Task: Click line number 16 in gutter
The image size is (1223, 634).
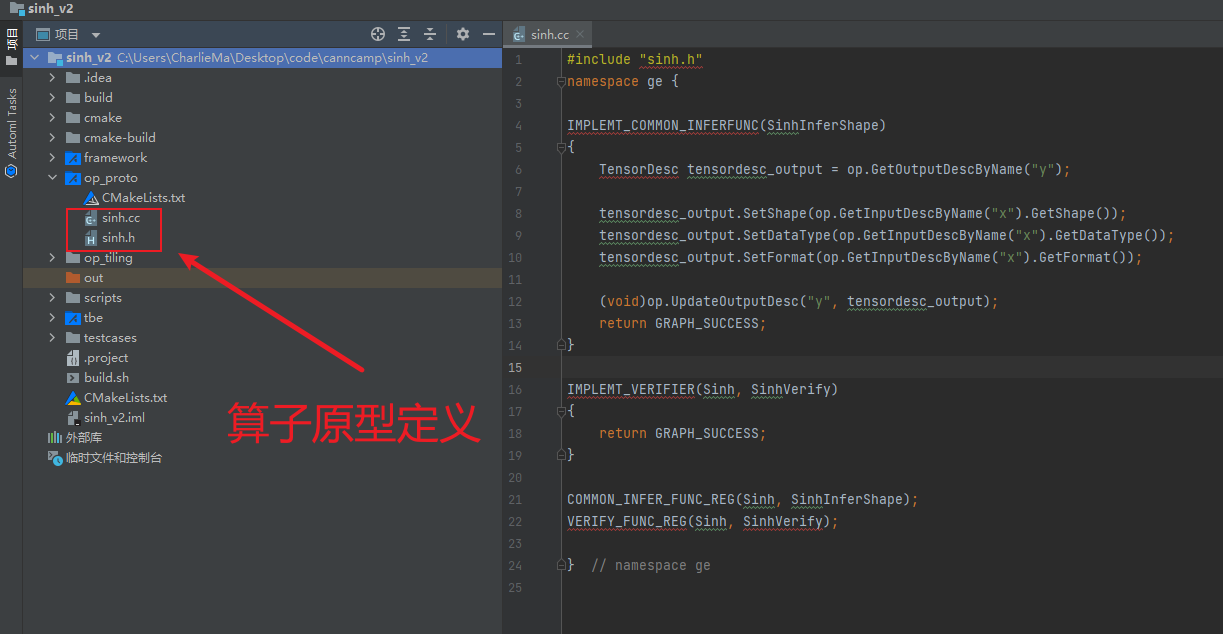Action: 515,389
